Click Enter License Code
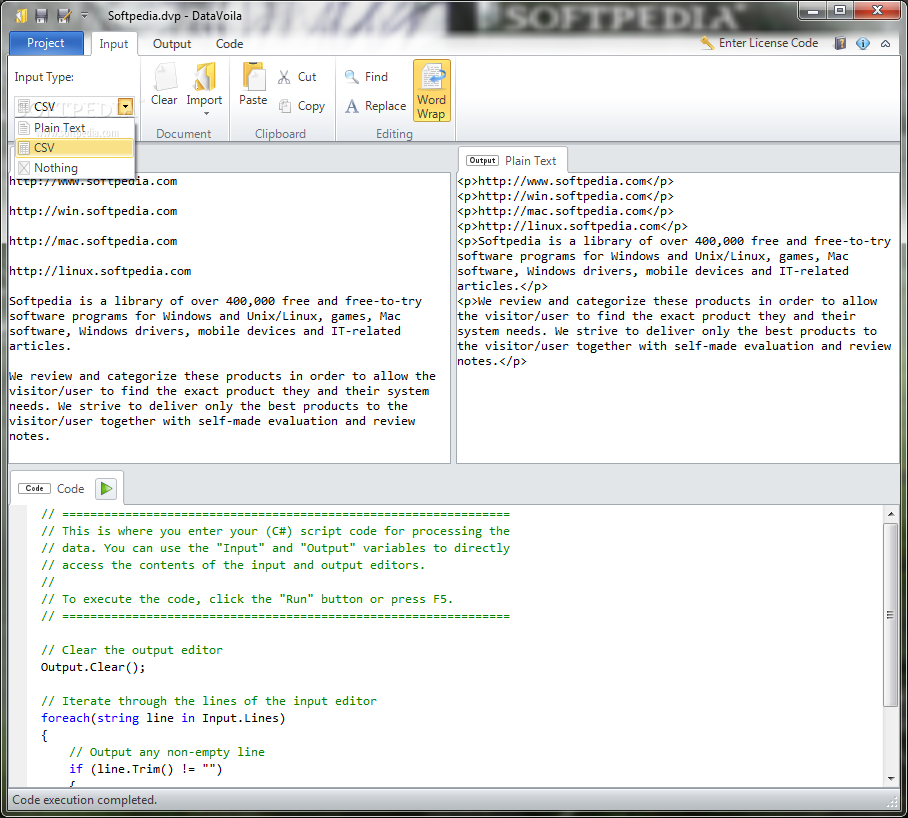This screenshot has width=908, height=818. point(759,43)
